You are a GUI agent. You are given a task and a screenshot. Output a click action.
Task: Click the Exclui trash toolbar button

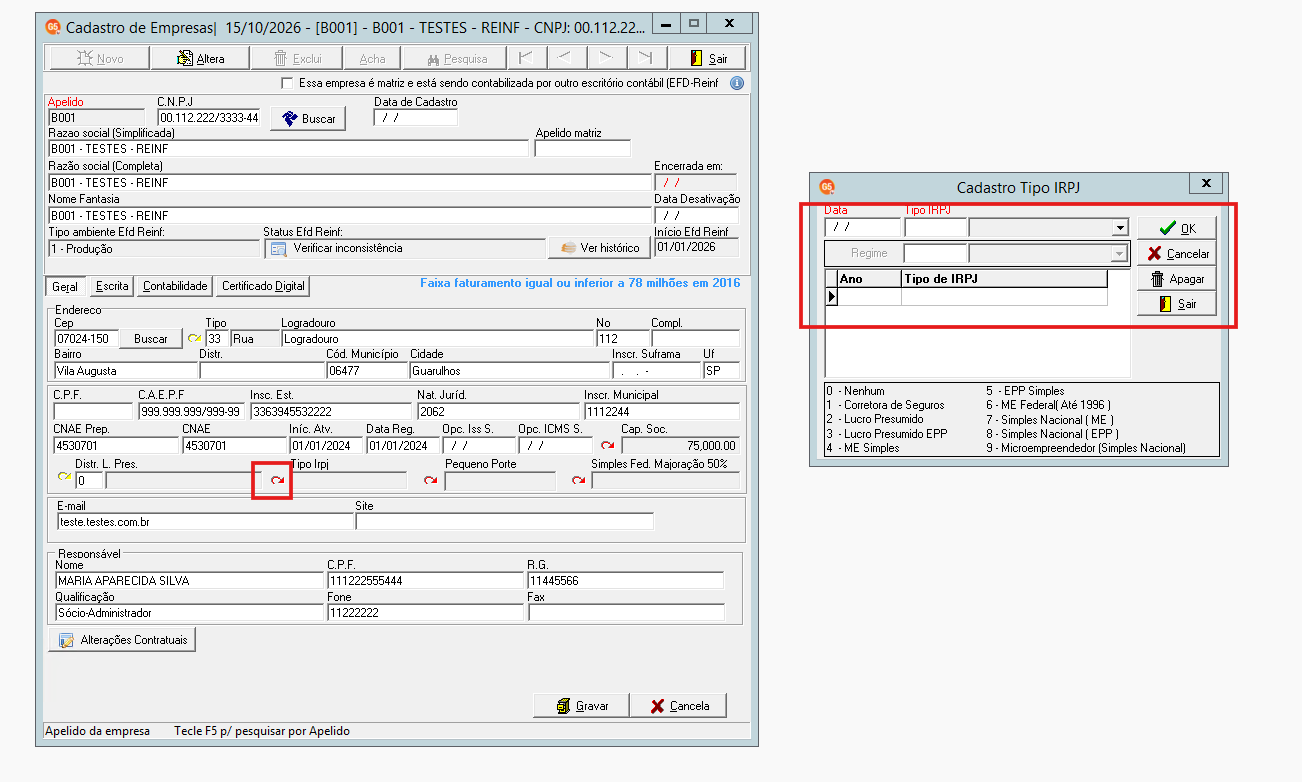point(298,58)
